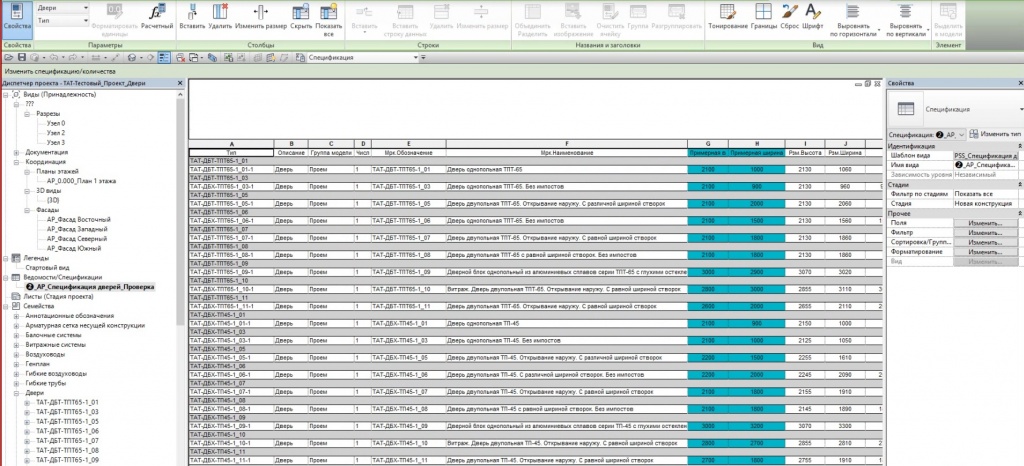Open Выровнять по горизонтали alignment

click(x=852, y=19)
